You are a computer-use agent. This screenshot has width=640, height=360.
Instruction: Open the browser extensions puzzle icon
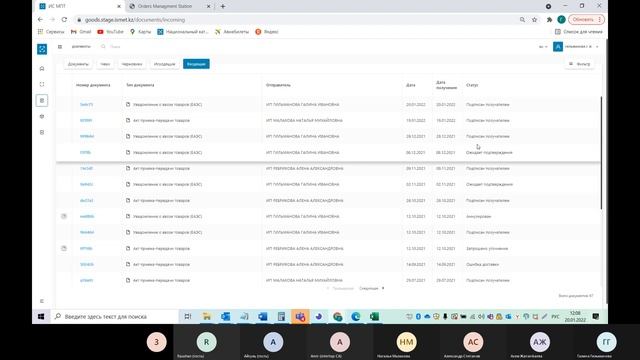pyautogui.click(x=549, y=20)
